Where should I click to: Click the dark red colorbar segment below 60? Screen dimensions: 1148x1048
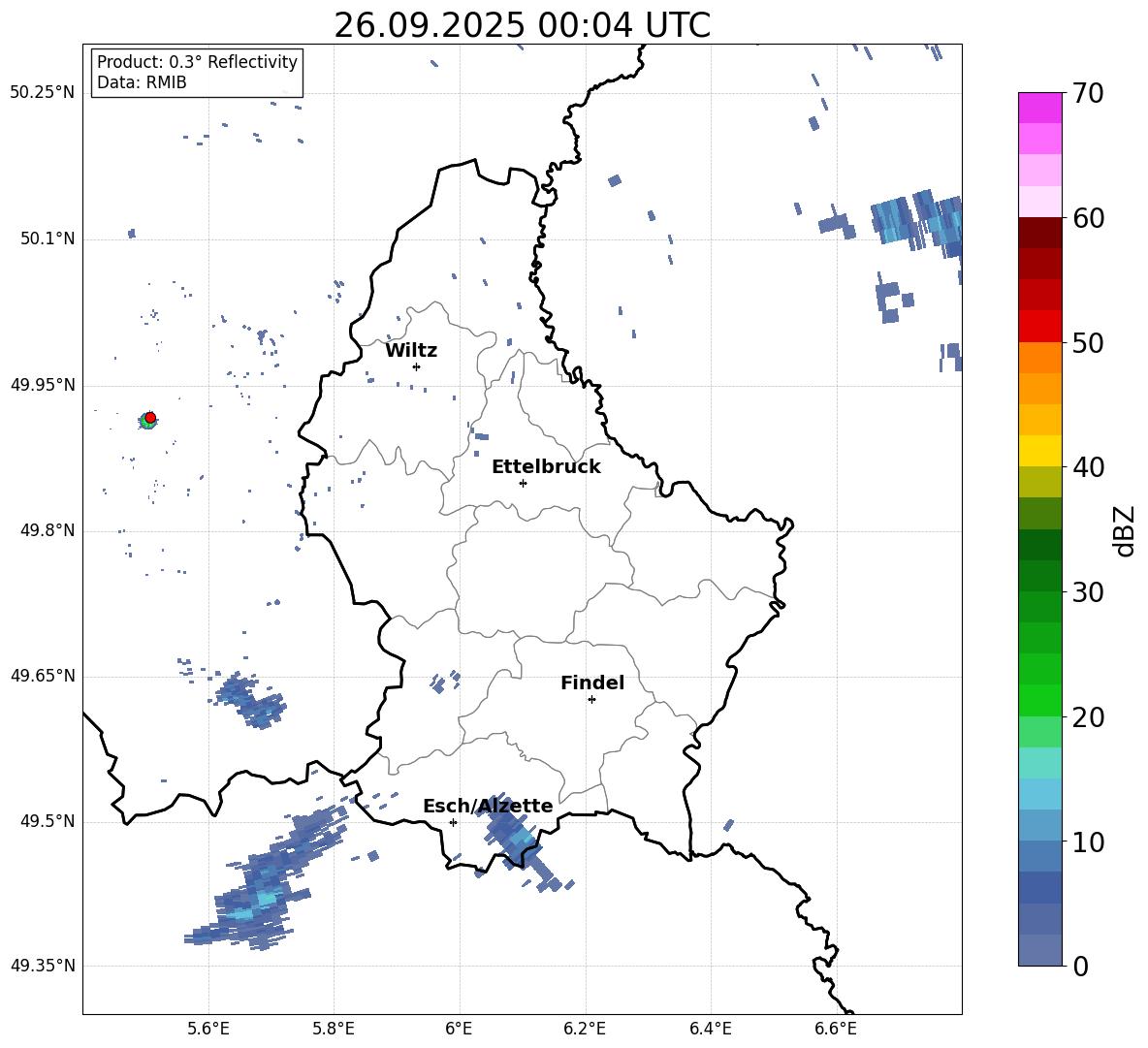(x=1040, y=233)
